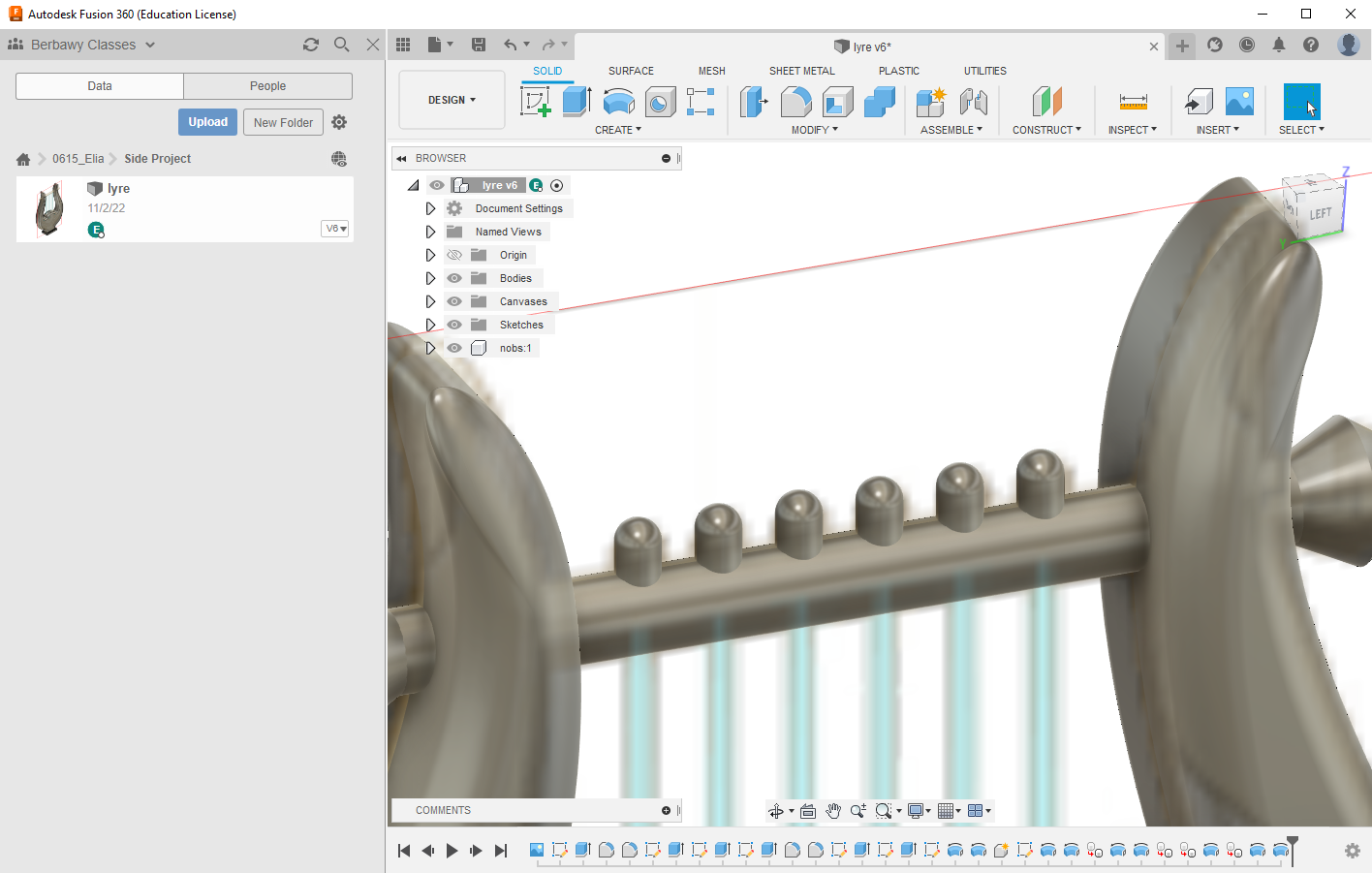Create a New Component from Assemble
The height and width of the screenshot is (873, 1372).
pyautogui.click(x=931, y=102)
